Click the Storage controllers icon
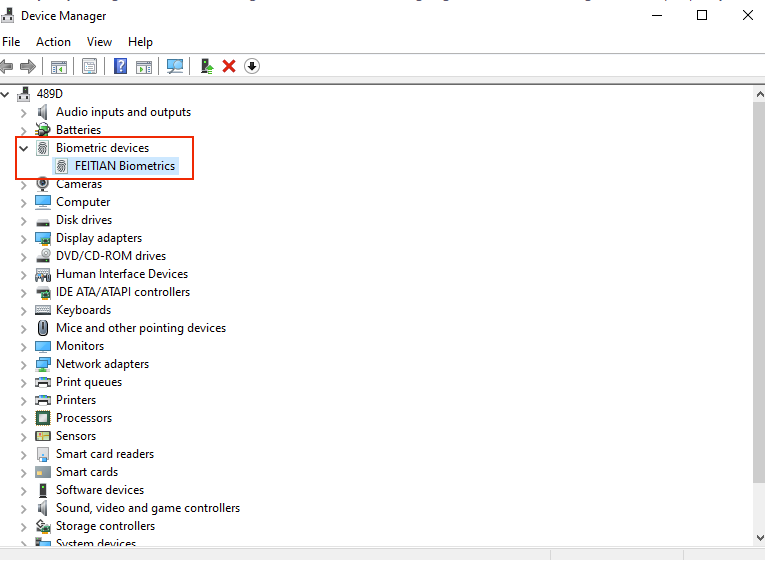Screen dimensions: 771x565 [x=43, y=526]
